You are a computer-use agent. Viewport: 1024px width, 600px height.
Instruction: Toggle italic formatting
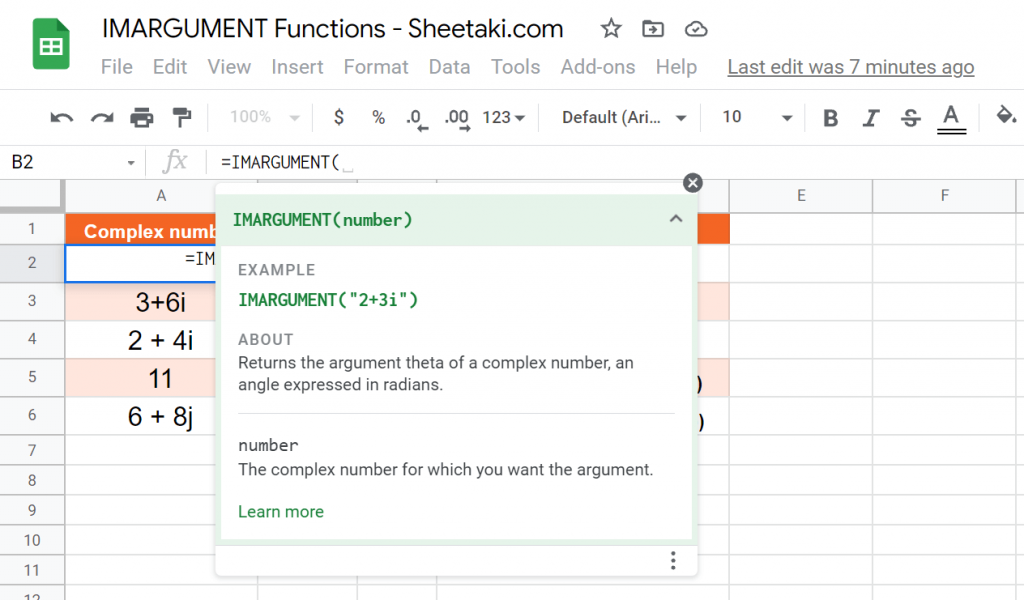(x=870, y=117)
